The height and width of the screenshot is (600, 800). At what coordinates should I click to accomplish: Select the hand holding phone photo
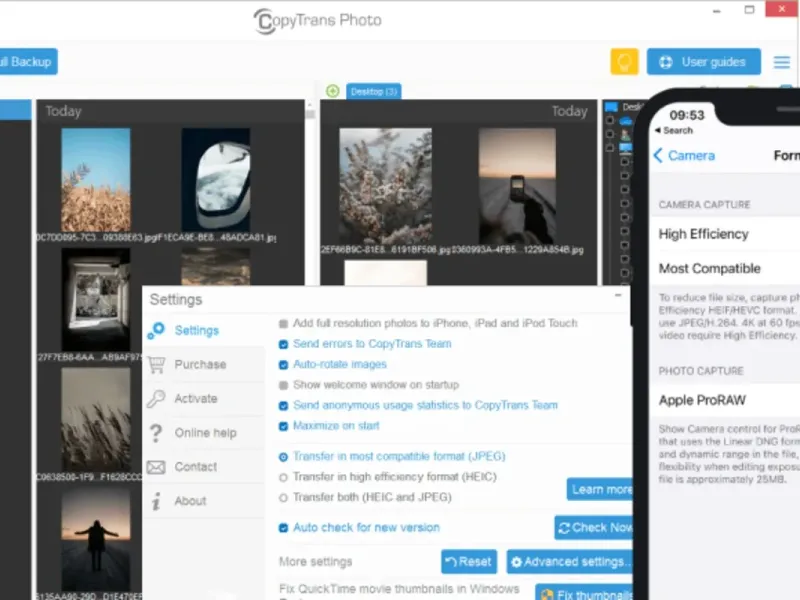(517, 186)
